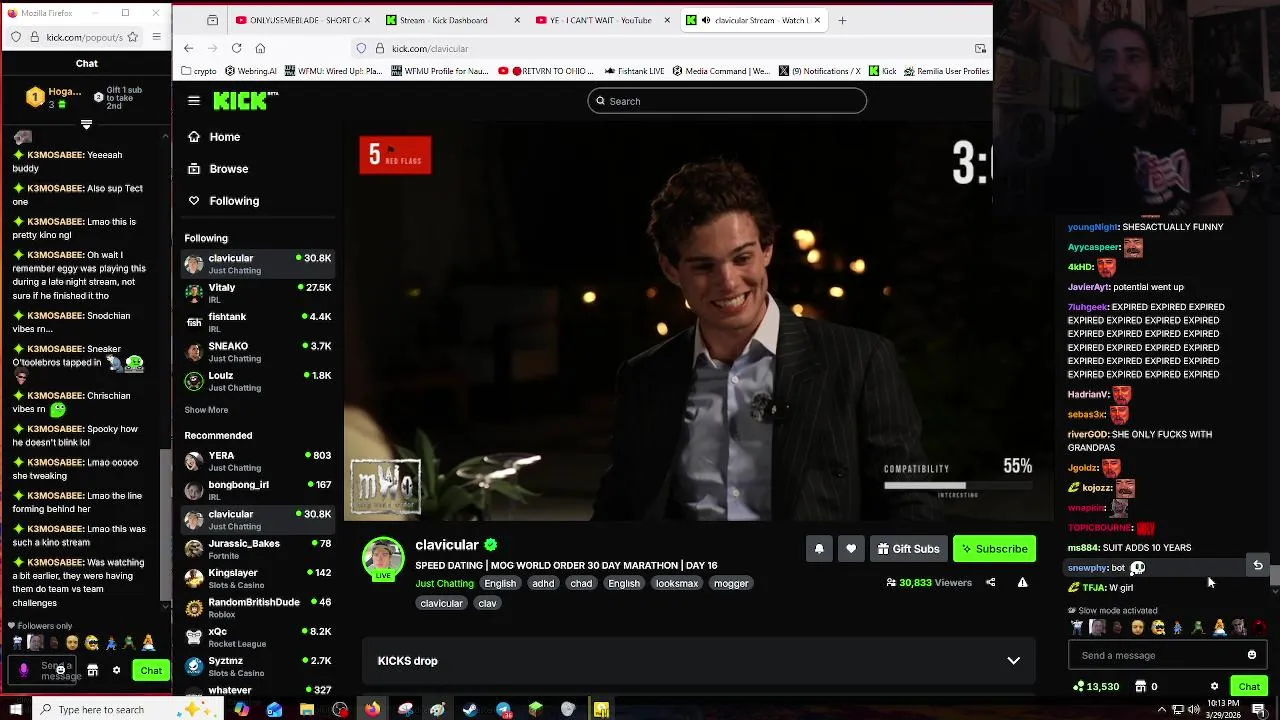1280x720 pixels.
Task: Click the Kick search field
Action: 727,101
